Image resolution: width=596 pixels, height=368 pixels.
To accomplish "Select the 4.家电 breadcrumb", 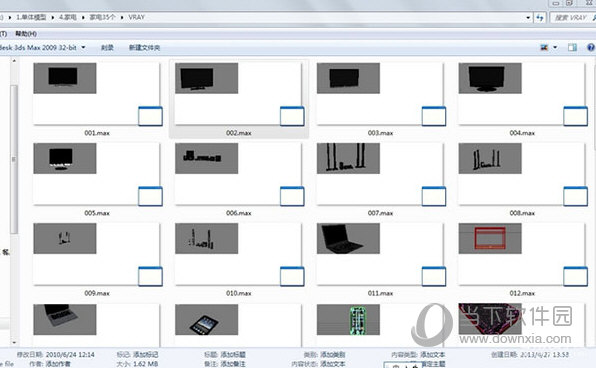I will pos(68,17).
